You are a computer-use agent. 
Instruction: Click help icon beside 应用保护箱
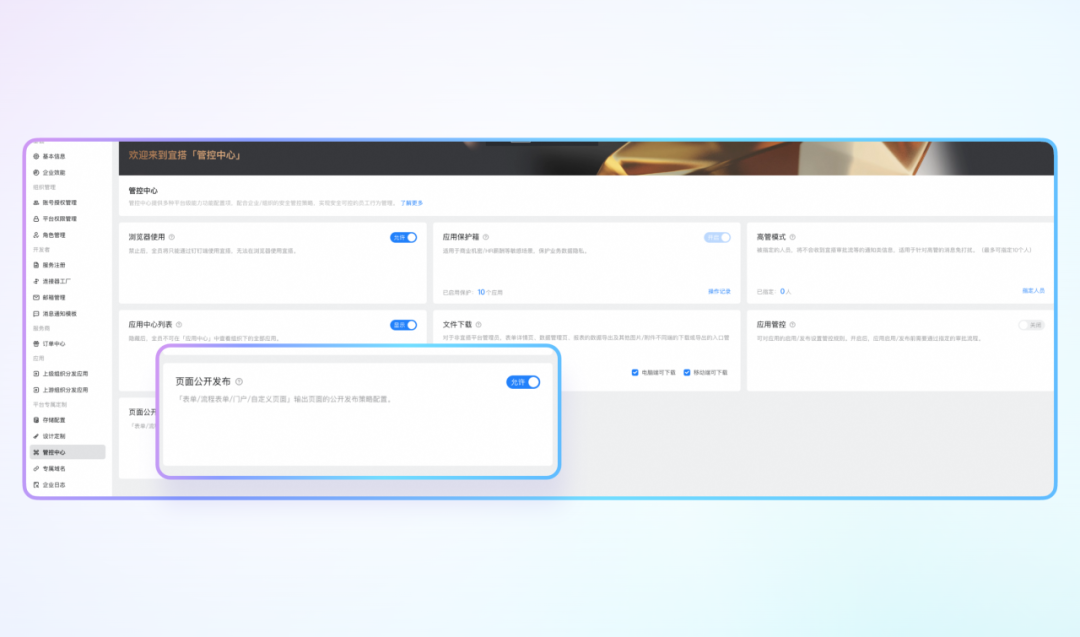click(x=486, y=238)
